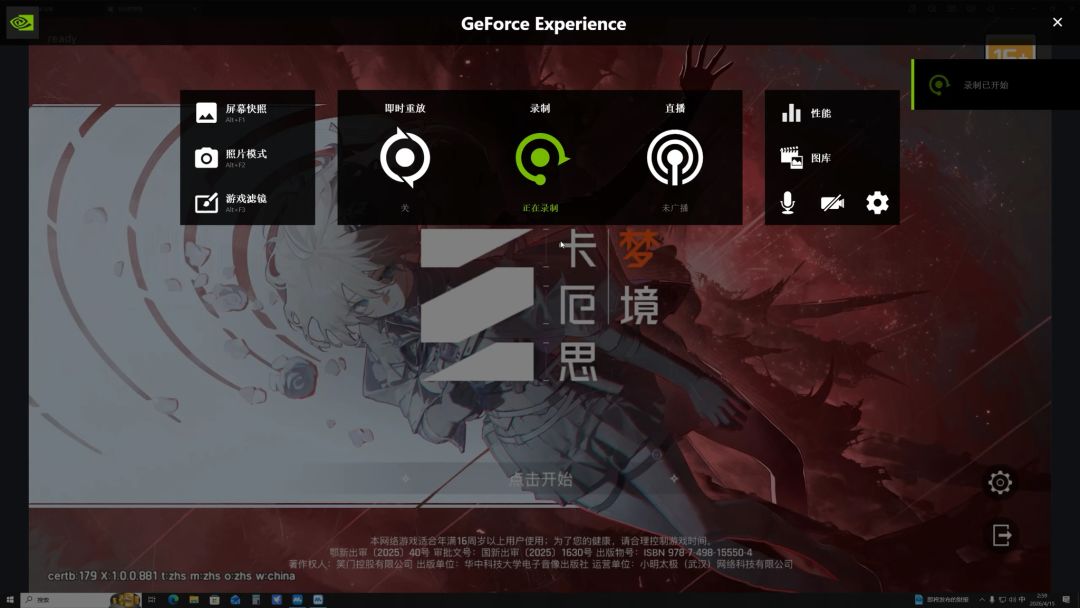
Task: Open File Explorer from taskbar
Action: [194, 600]
